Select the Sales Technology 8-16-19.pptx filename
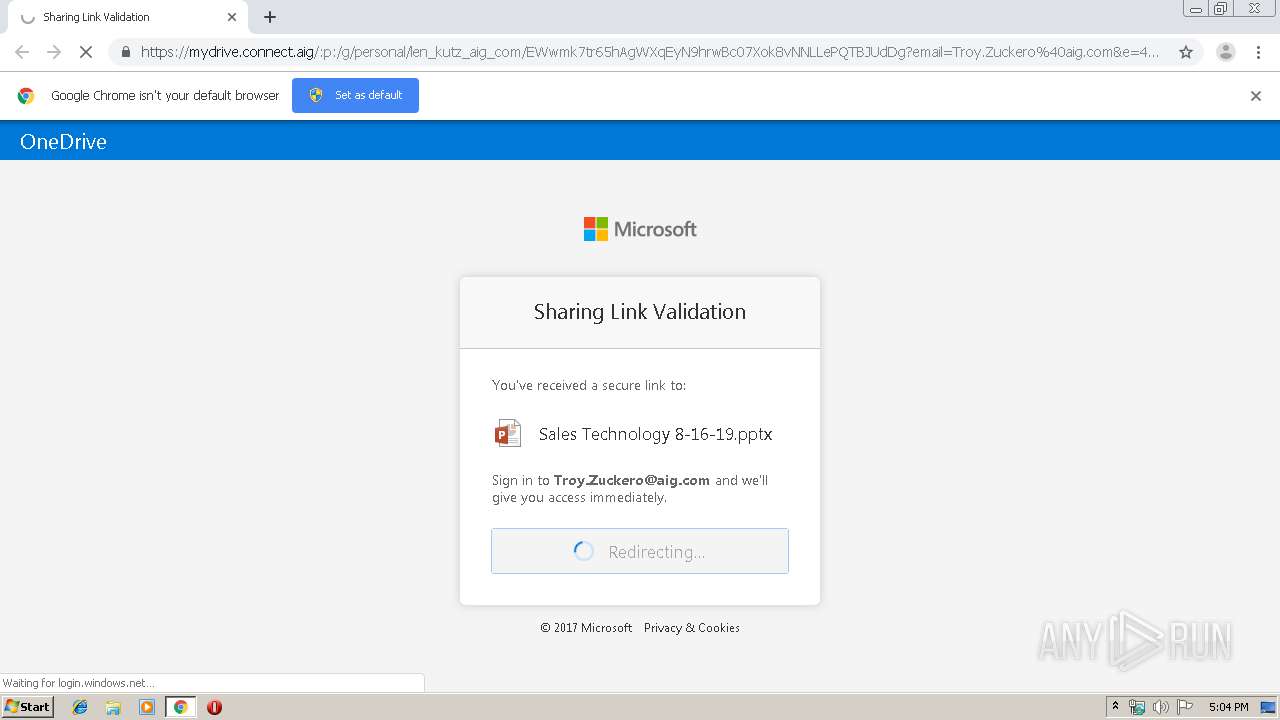 655,434
